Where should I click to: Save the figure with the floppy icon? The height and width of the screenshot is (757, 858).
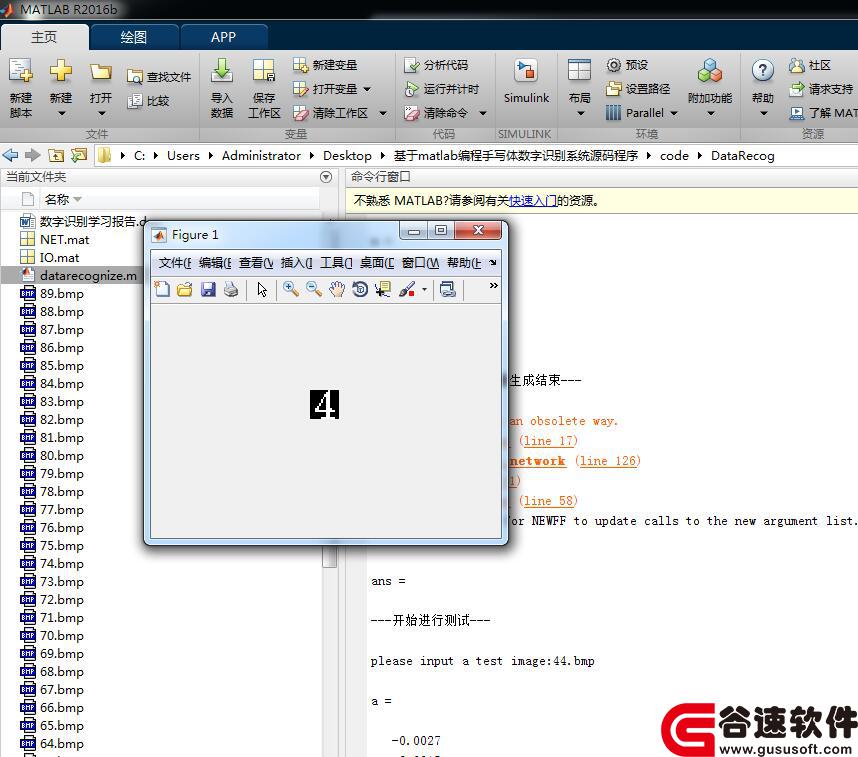pos(208,289)
